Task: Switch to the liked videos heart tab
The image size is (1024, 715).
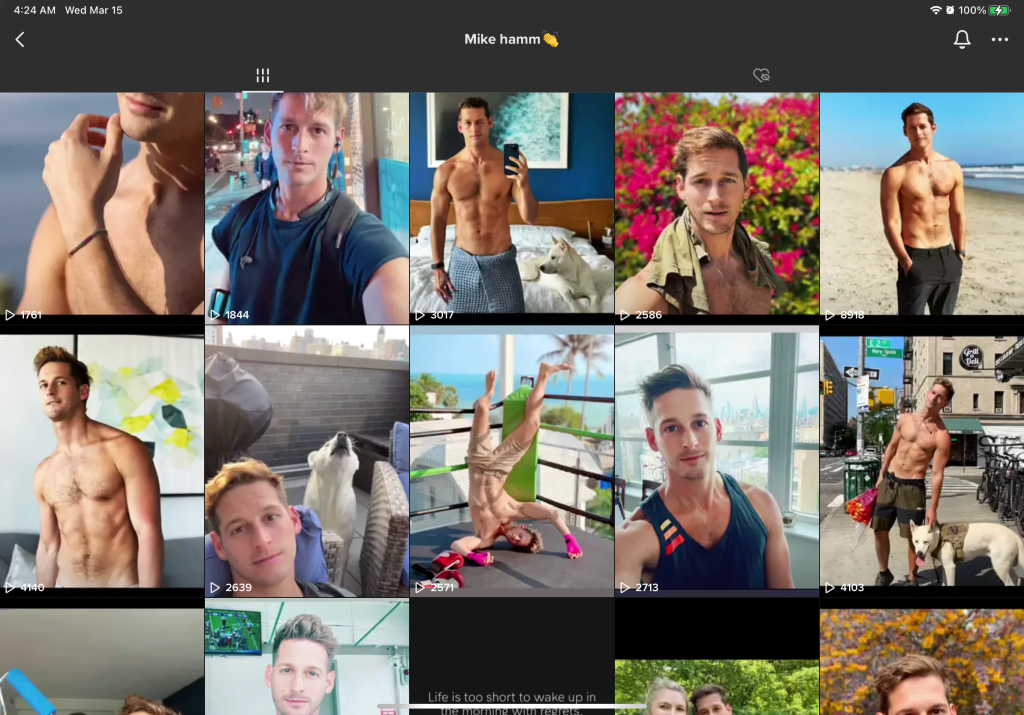Action: 761,75
